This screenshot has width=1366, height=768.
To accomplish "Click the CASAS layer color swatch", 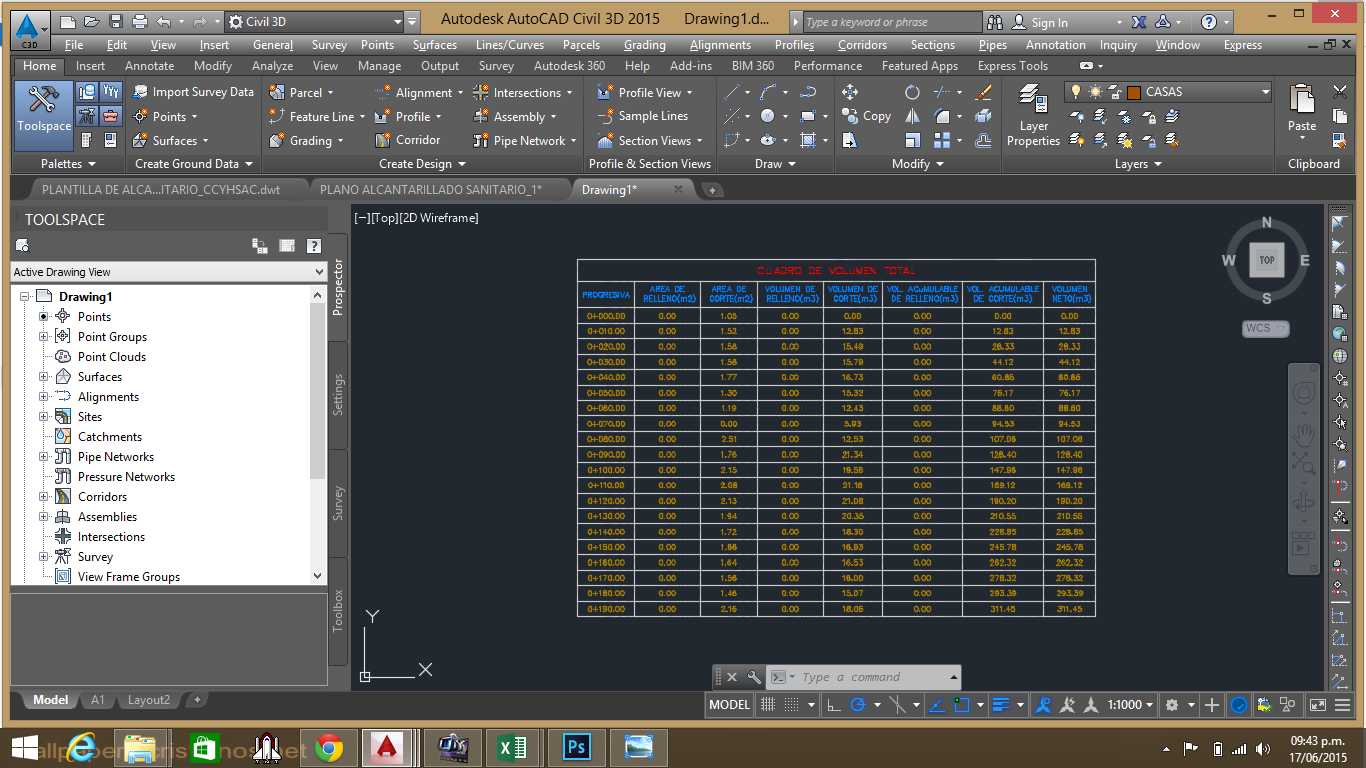I will pos(1134,92).
